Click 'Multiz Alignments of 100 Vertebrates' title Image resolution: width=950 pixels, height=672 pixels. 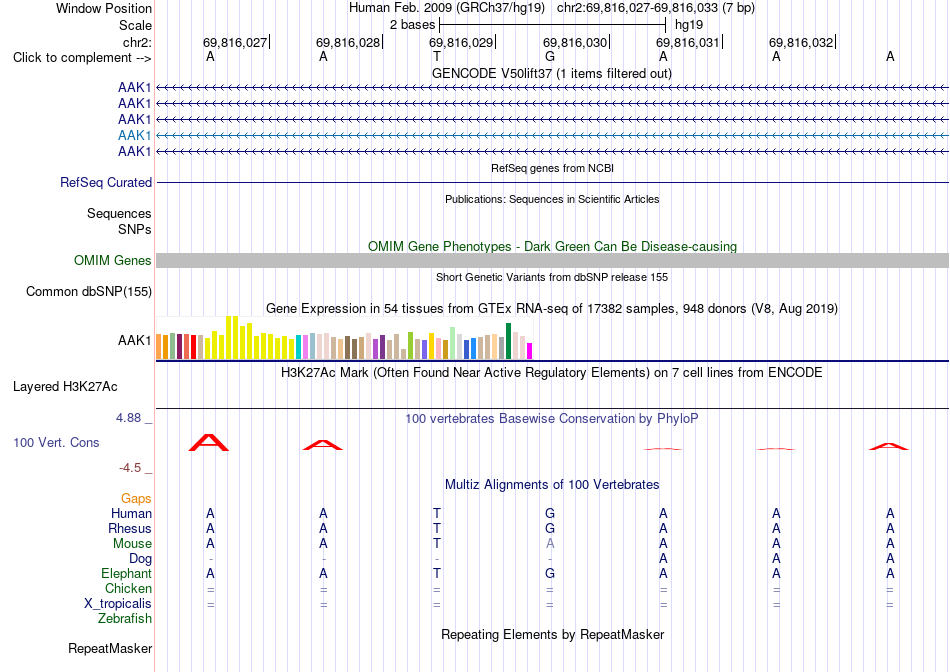pos(552,485)
